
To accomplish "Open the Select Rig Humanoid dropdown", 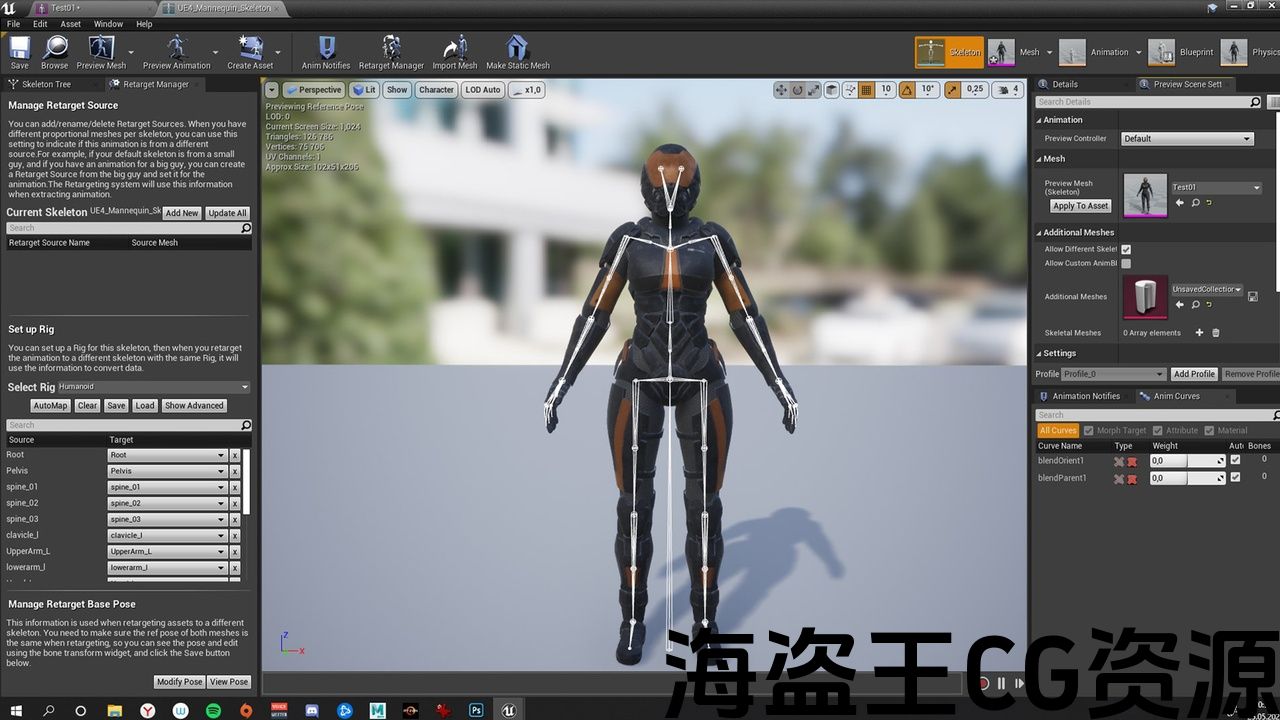I will pos(154,387).
